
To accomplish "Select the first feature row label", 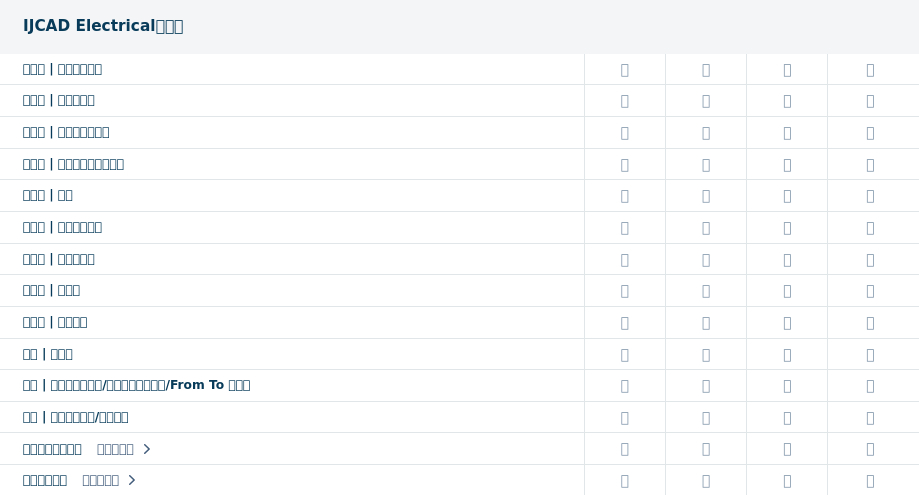I will (x=62, y=69).
